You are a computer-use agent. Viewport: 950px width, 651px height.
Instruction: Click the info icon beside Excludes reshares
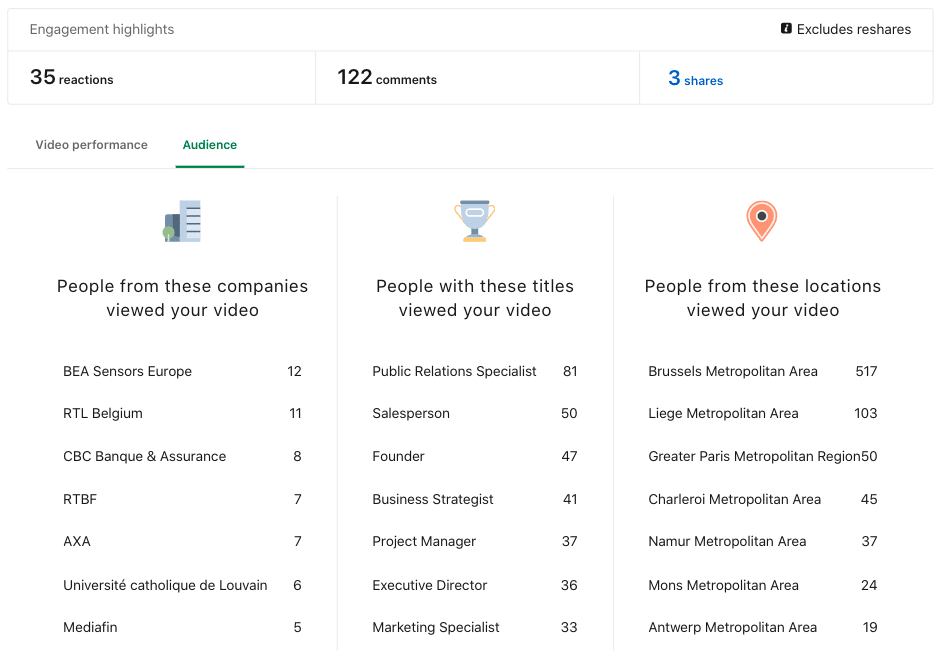[x=786, y=28]
